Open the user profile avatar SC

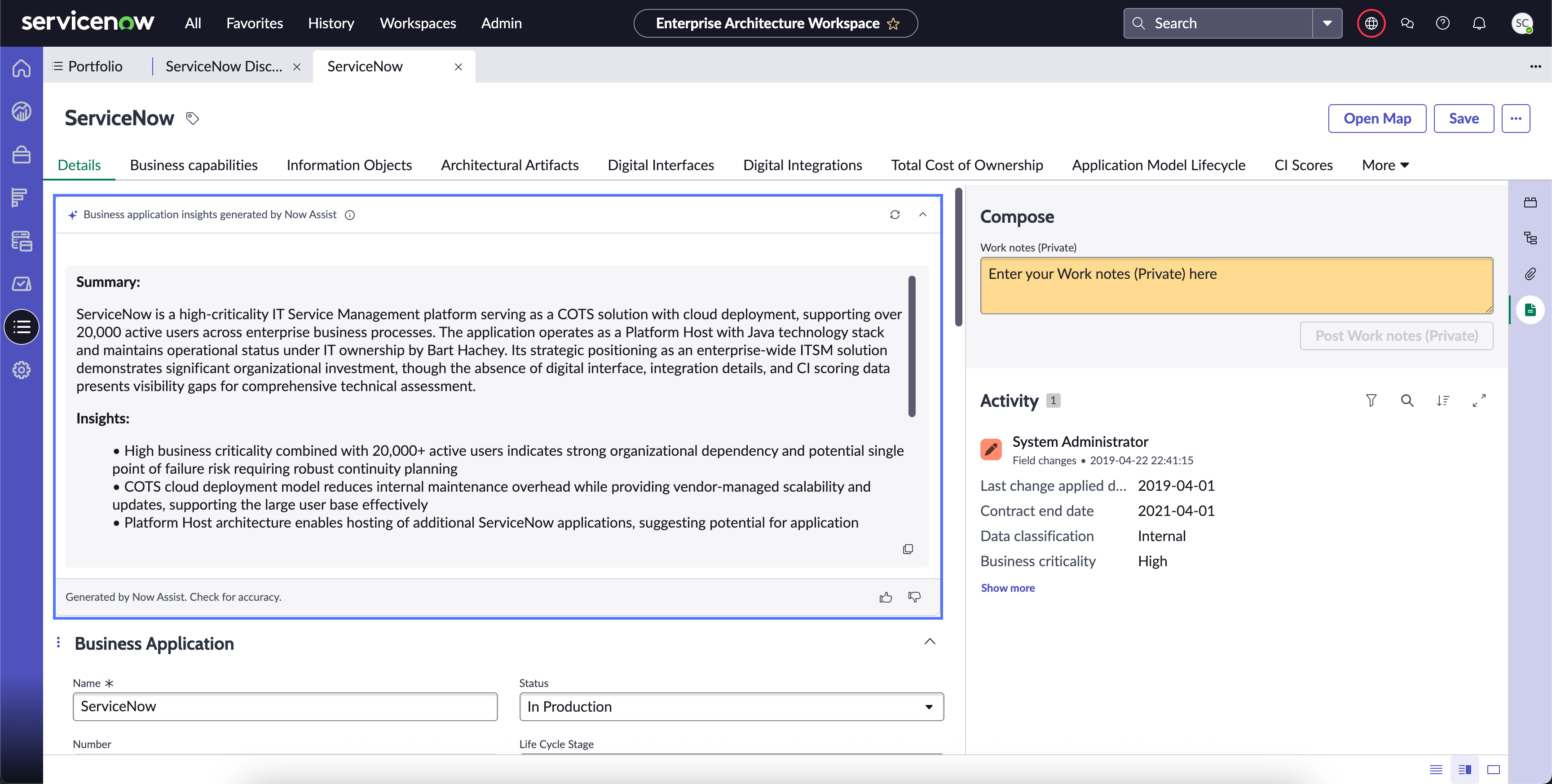click(x=1522, y=23)
